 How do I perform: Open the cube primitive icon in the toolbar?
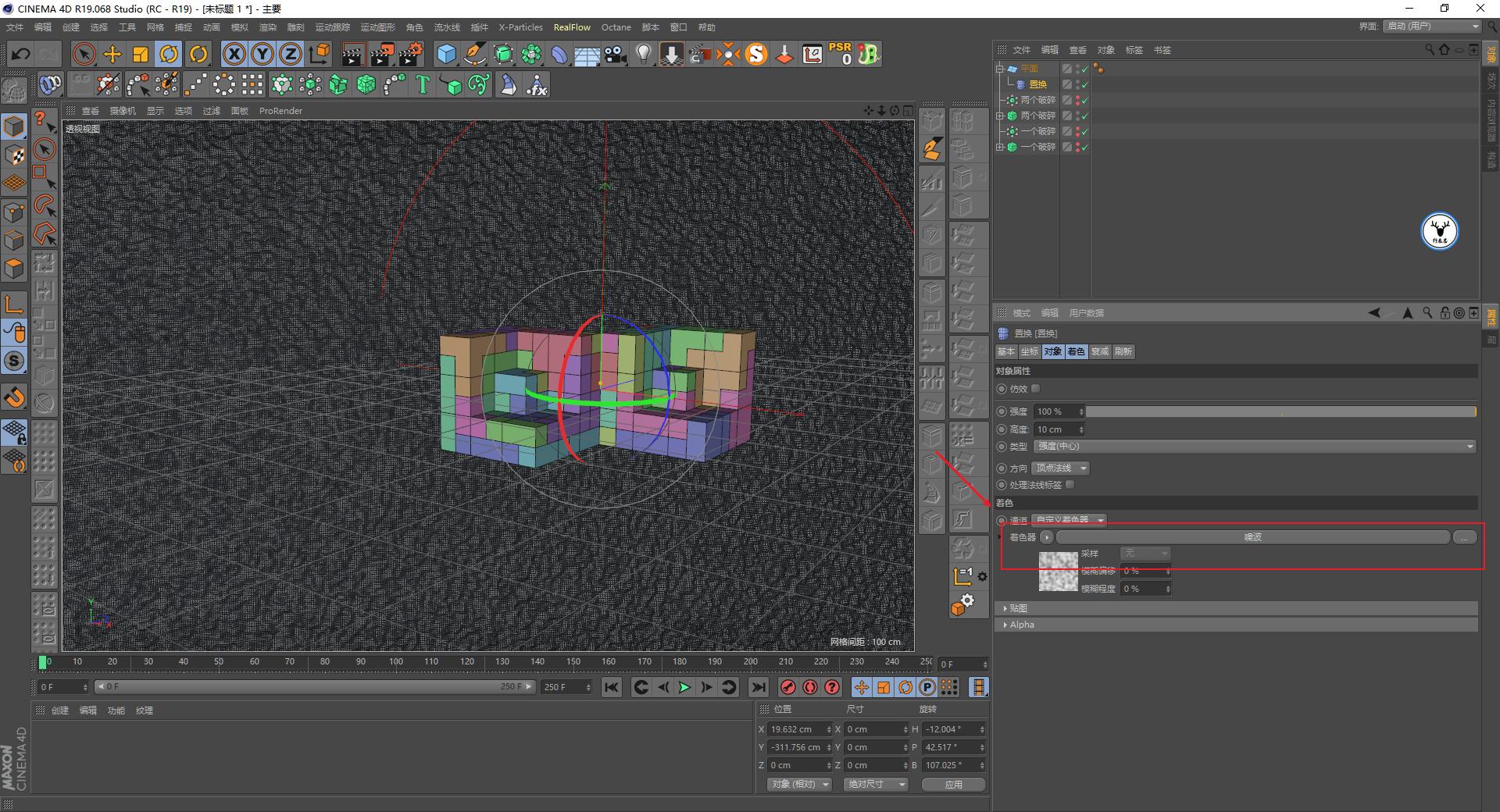tap(446, 54)
